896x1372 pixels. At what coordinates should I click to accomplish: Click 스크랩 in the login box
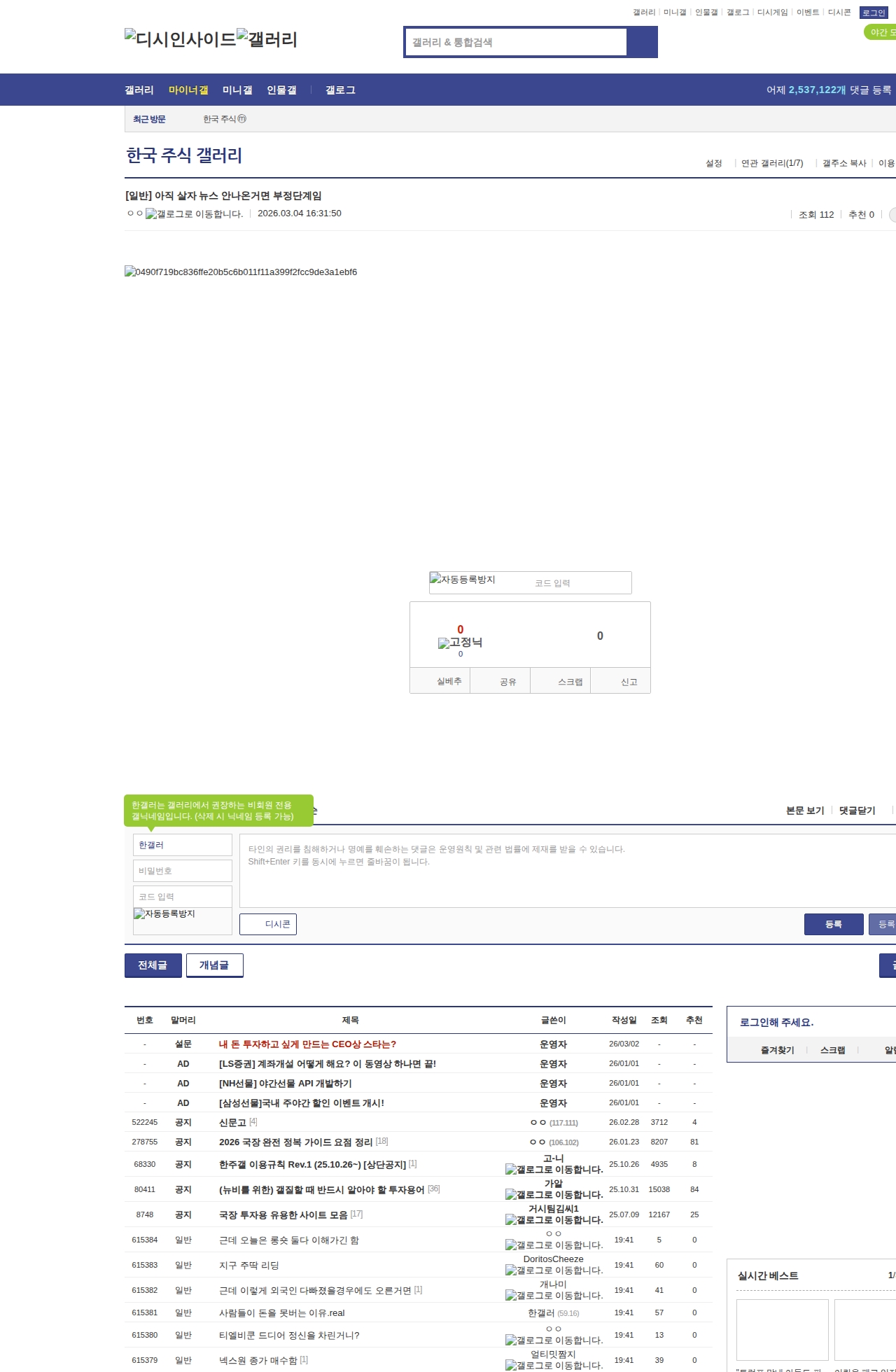click(x=833, y=1050)
